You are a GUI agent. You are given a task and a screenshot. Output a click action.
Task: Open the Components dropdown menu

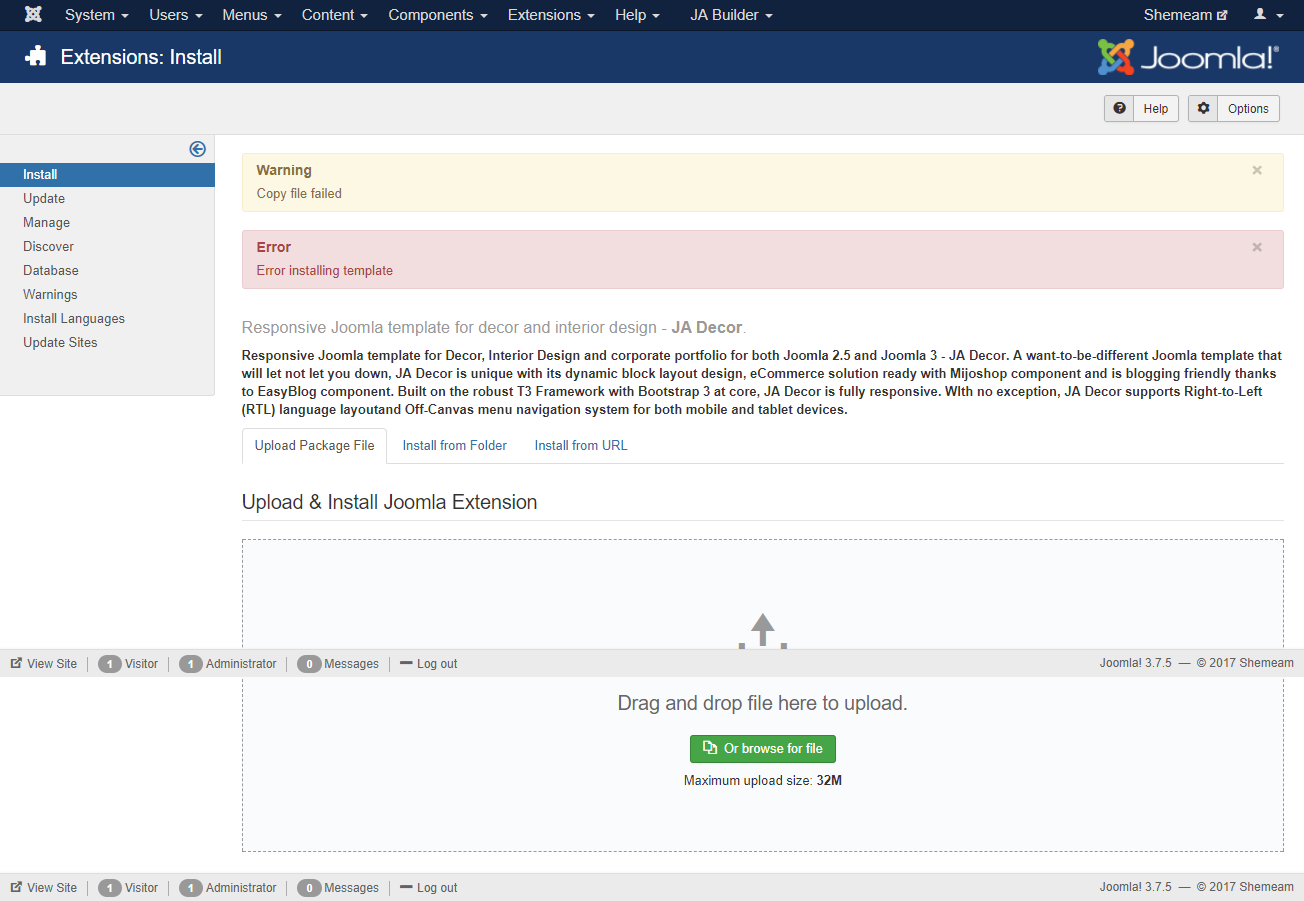point(438,15)
